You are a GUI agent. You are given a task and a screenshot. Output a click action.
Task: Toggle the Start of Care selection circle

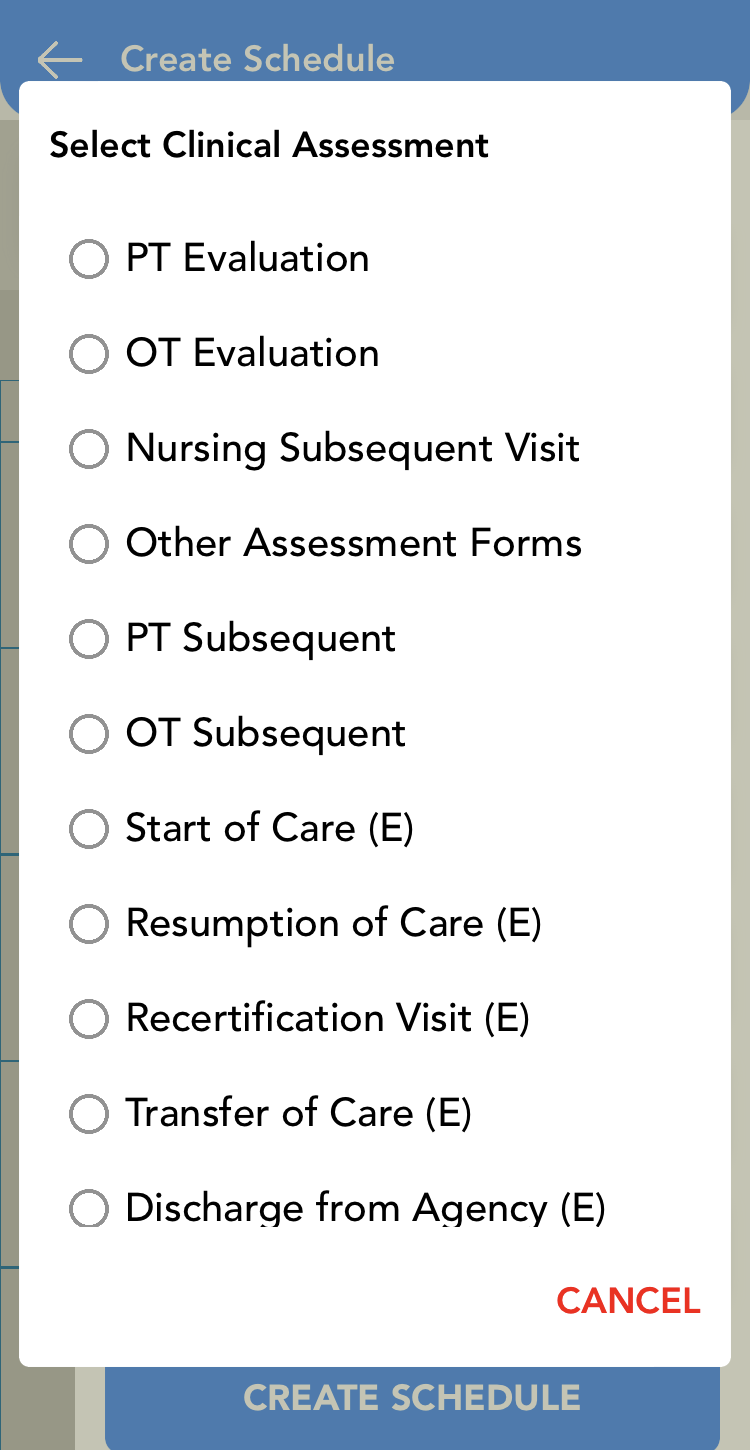pos(88,829)
